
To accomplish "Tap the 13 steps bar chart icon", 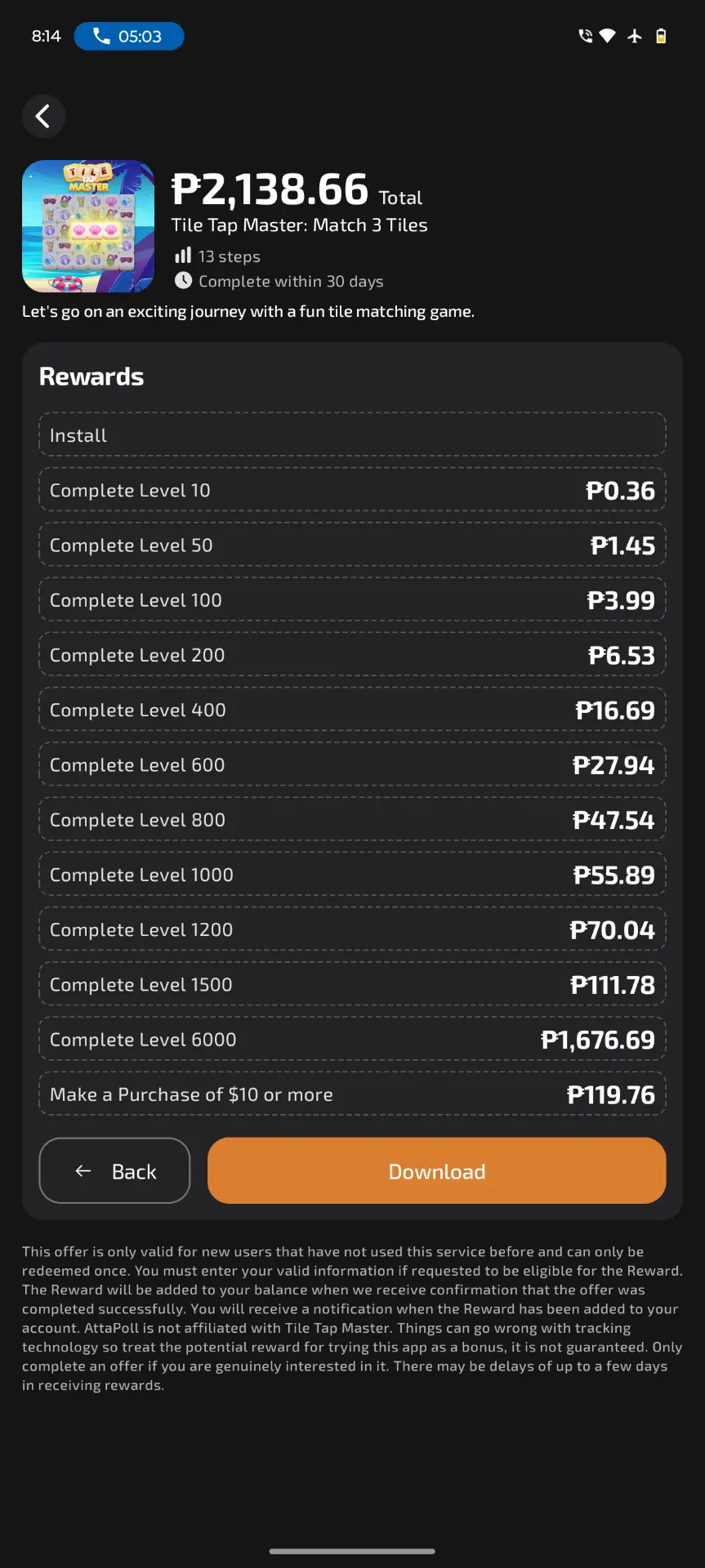I will pos(183,256).
